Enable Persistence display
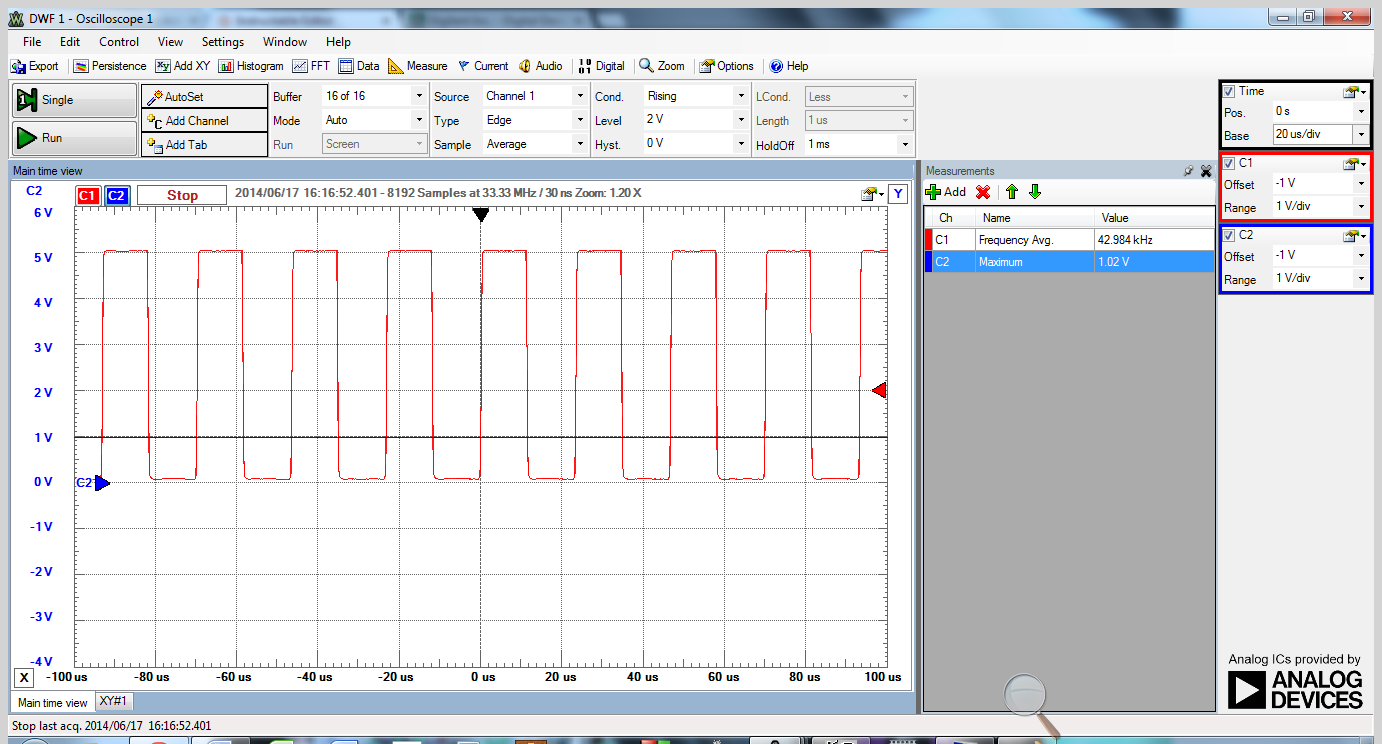Viewport: 1382px width, 744px height. click(x=109, y=66)
